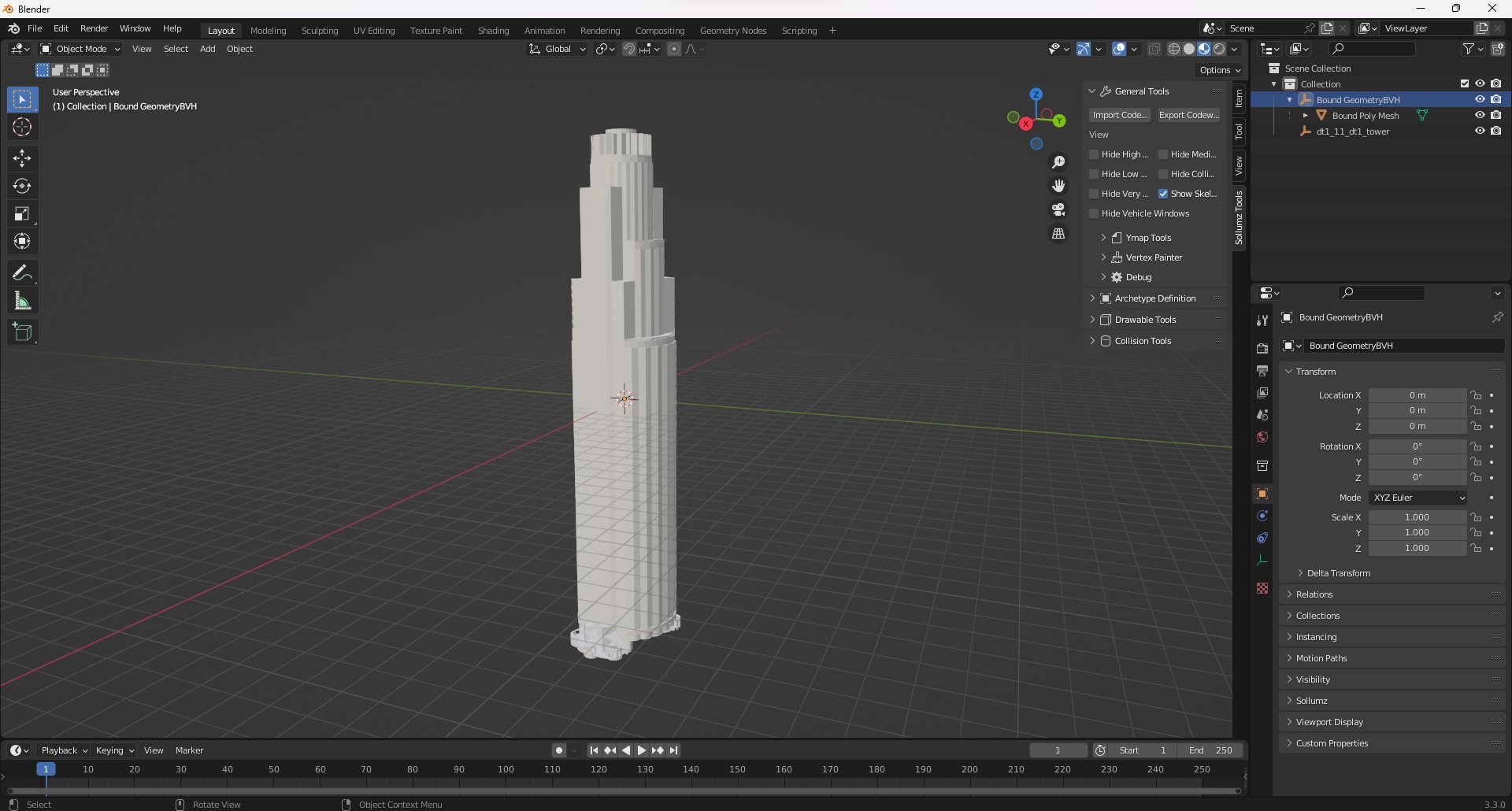The width and height of the screenshot is (1512, 811).
Task: Open the View Layer properties tab icon
Action: (x=1262, y=393)
